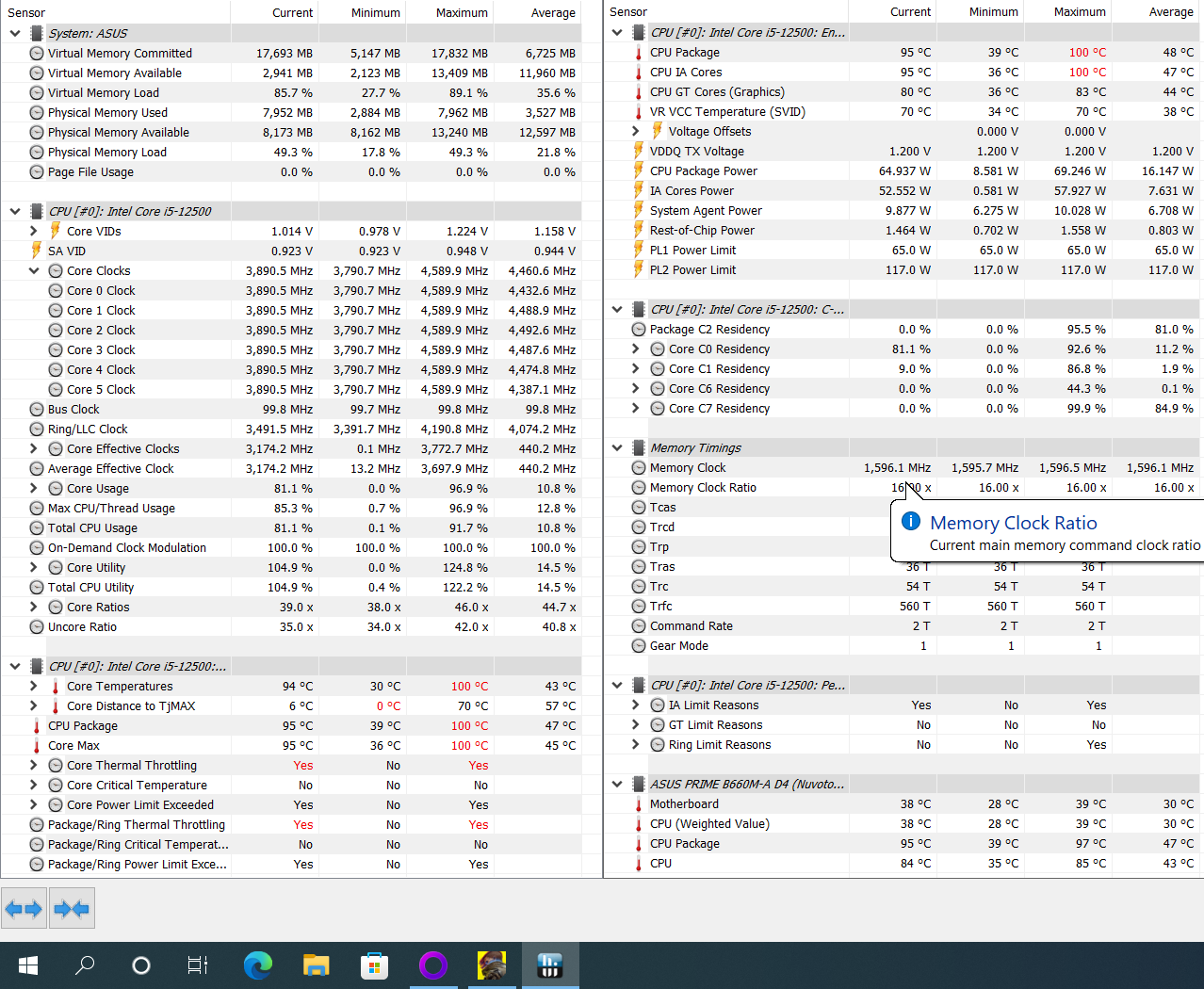This screenshot has height=989, width=1204.
Task: Select Core 5 Clock row
Action: 291,390
